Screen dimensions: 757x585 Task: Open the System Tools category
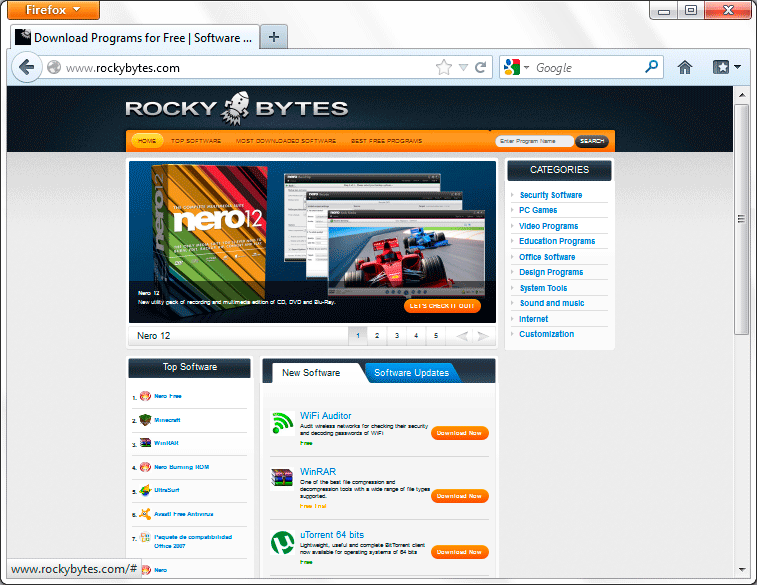point(543,288)
